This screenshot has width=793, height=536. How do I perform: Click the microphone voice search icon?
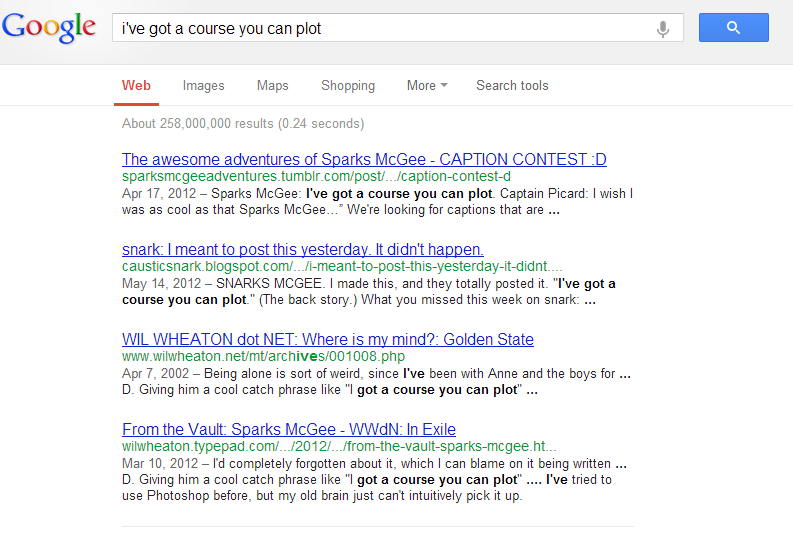click(x=663, y=29)
